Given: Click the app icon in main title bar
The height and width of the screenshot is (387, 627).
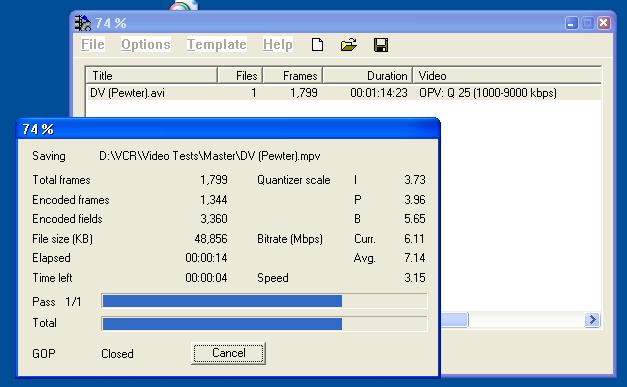Looking at the screenshot, I should tap(83, 23).
